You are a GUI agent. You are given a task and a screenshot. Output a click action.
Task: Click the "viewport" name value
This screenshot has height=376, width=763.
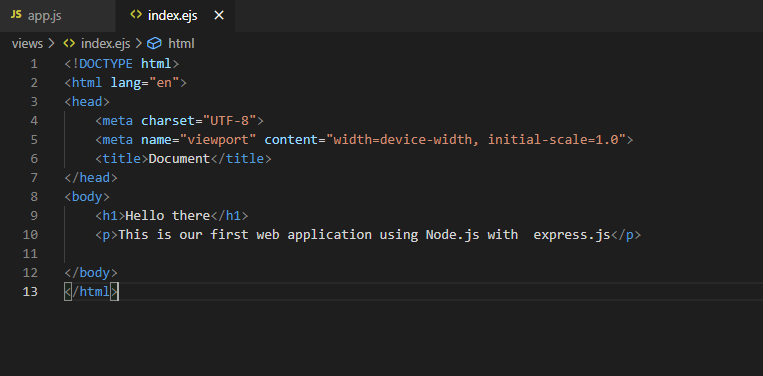click(x=218, y=140)
